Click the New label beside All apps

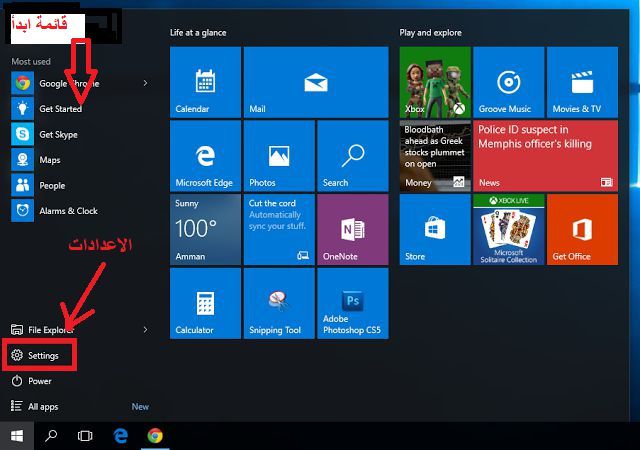coord(140,407)
